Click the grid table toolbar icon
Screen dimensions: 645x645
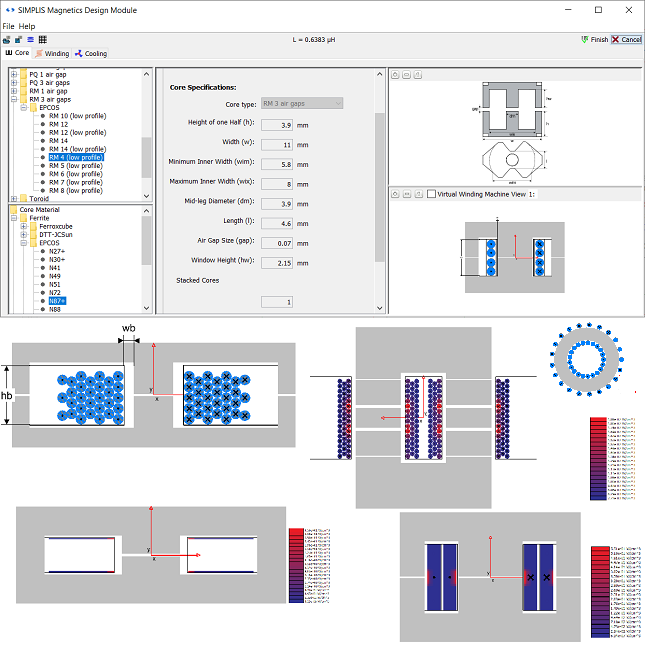[x=43, y=39]
